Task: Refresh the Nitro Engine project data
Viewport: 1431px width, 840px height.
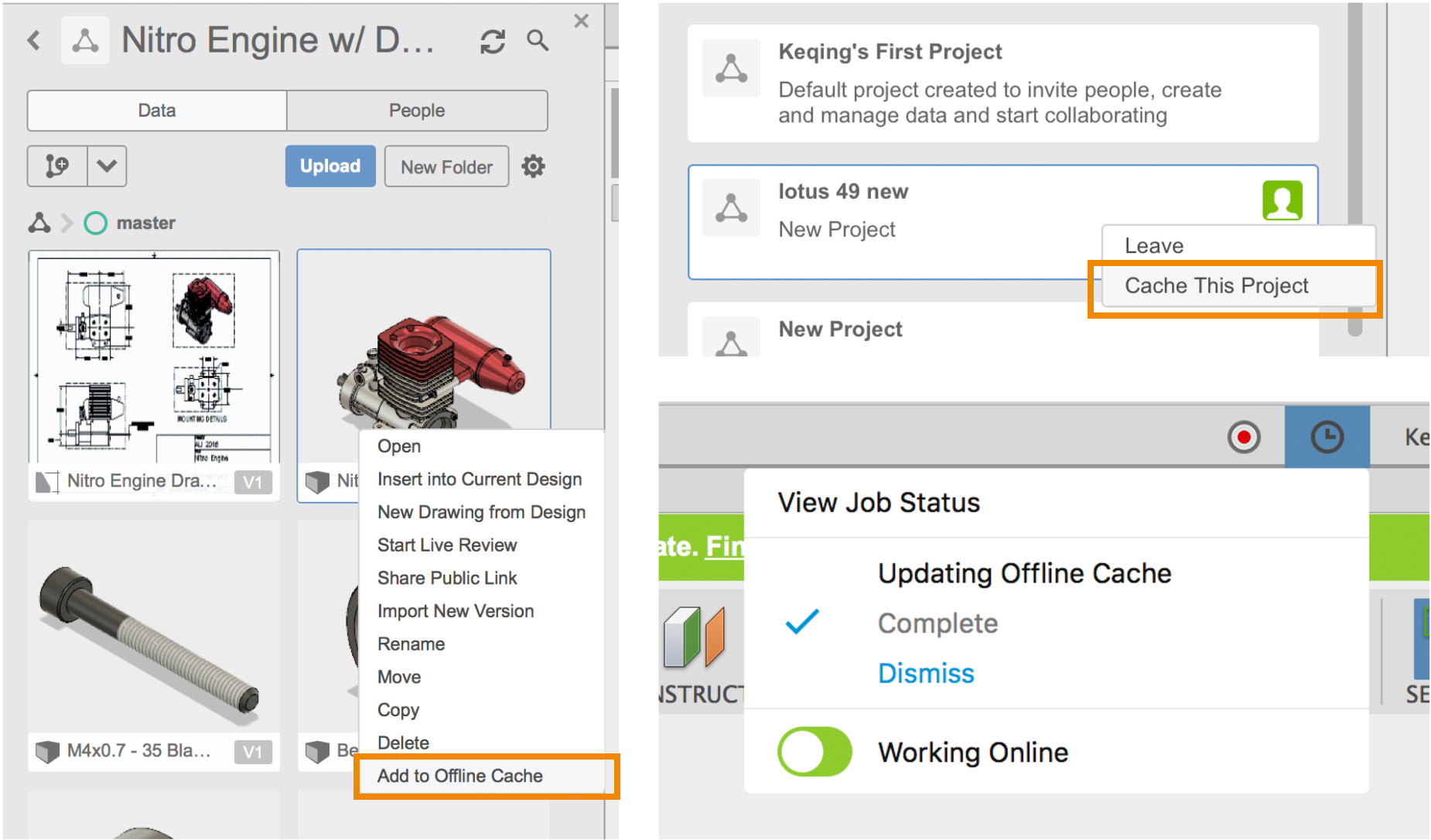Action: point(493,41)
